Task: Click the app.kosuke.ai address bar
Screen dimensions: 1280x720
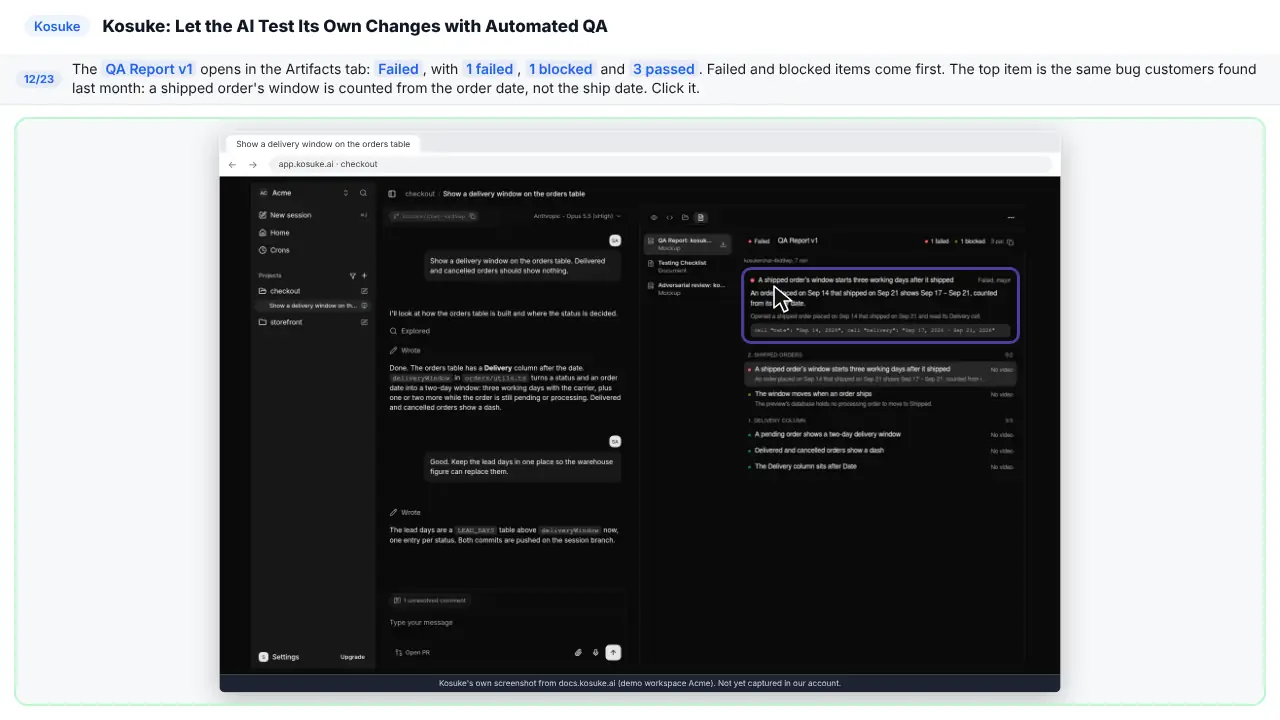Action: tap(660, 164)
